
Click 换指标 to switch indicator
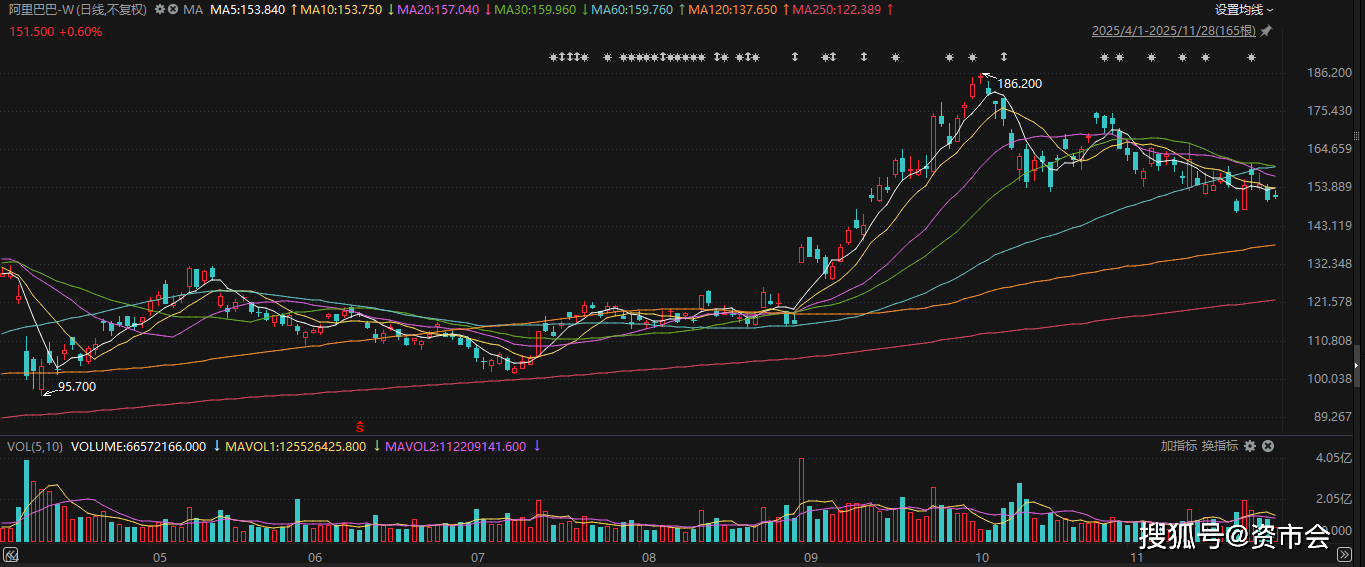click(1219, 446)
